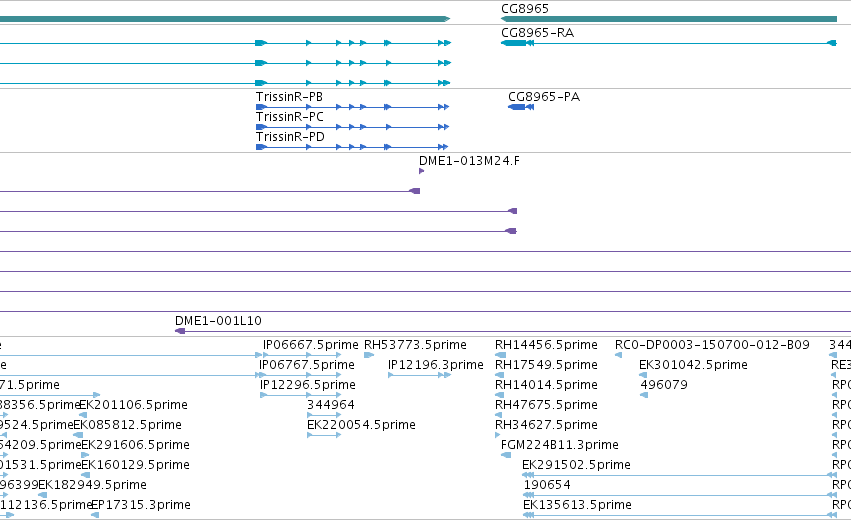This screenshot has height=520, width=851.
Task: Click the blue TrissinR-PB coding glyph
Action: click(x=352, y=107)
